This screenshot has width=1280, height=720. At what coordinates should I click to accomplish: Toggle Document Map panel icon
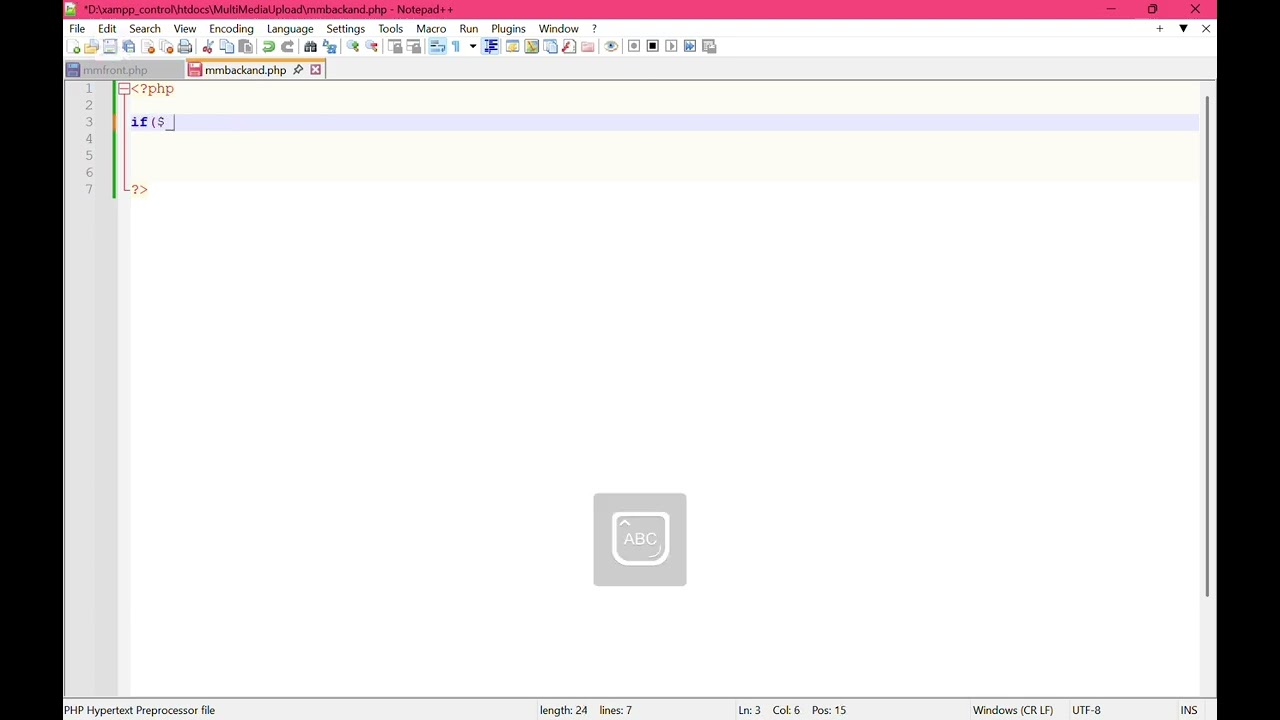click(531, 46)
